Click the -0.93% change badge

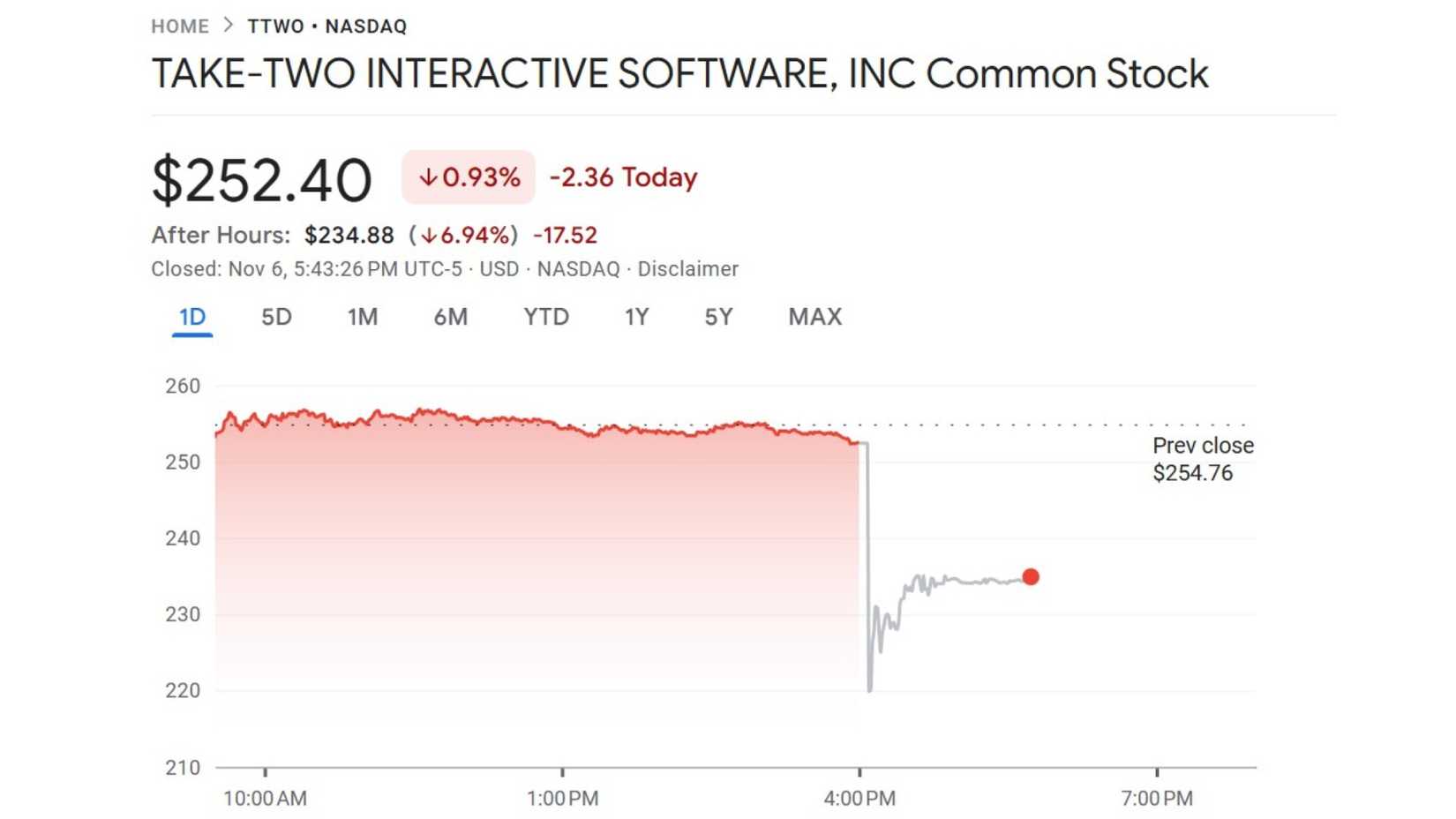click(468, 177)
